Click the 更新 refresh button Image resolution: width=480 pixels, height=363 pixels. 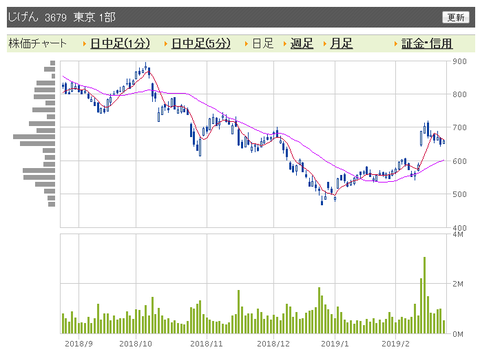456,17
